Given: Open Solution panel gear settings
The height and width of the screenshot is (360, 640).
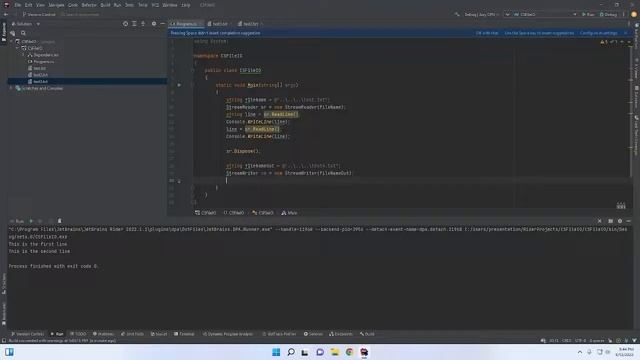Looking at the screenshot, I should pos(154,24).
